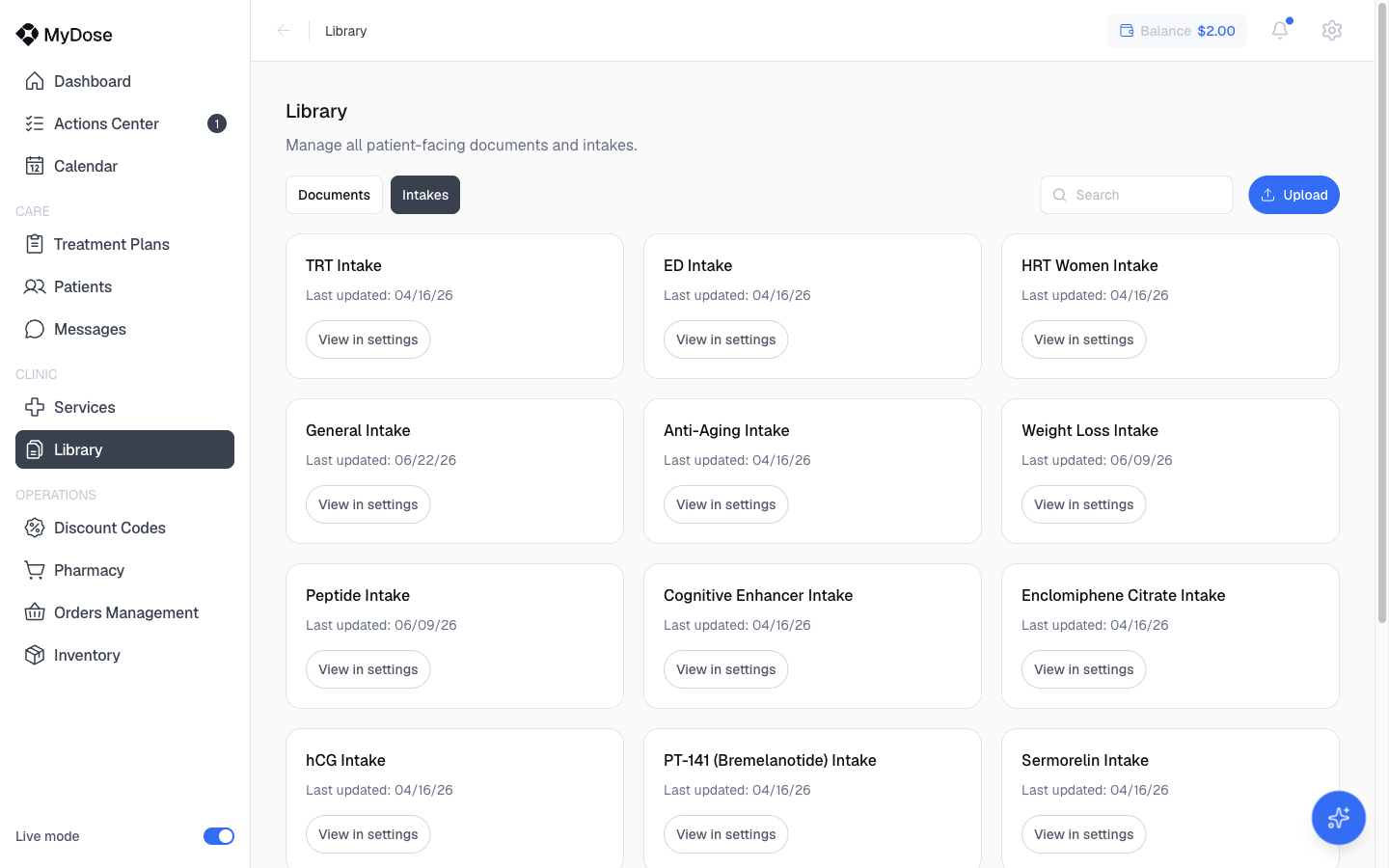
Task: Select the Intakes tab
Action: pyautogui.click(x=425, y=195)
